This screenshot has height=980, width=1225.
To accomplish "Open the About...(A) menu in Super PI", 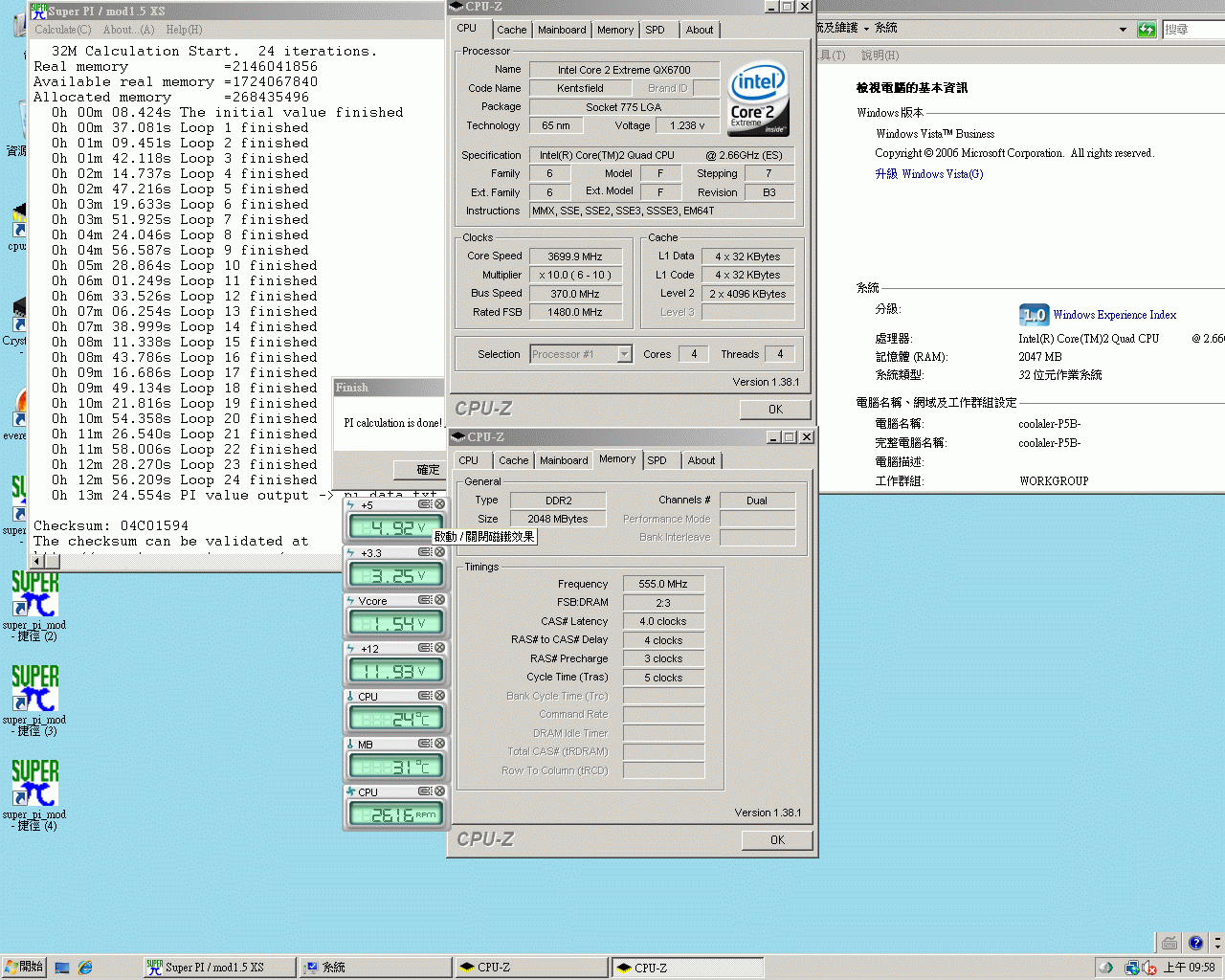I will click(128, 30).
